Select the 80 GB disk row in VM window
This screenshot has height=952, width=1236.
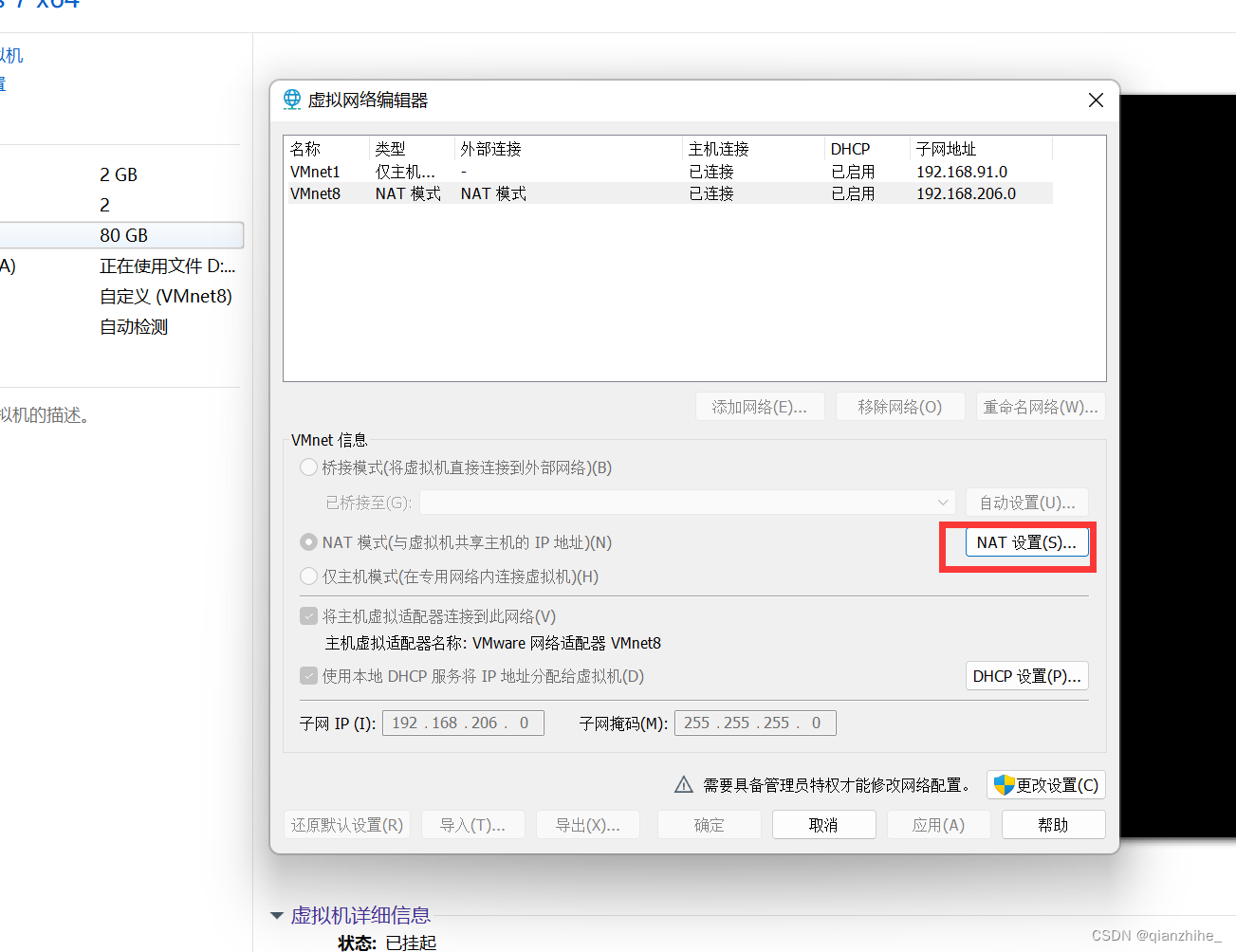click(x=121, y=235)
